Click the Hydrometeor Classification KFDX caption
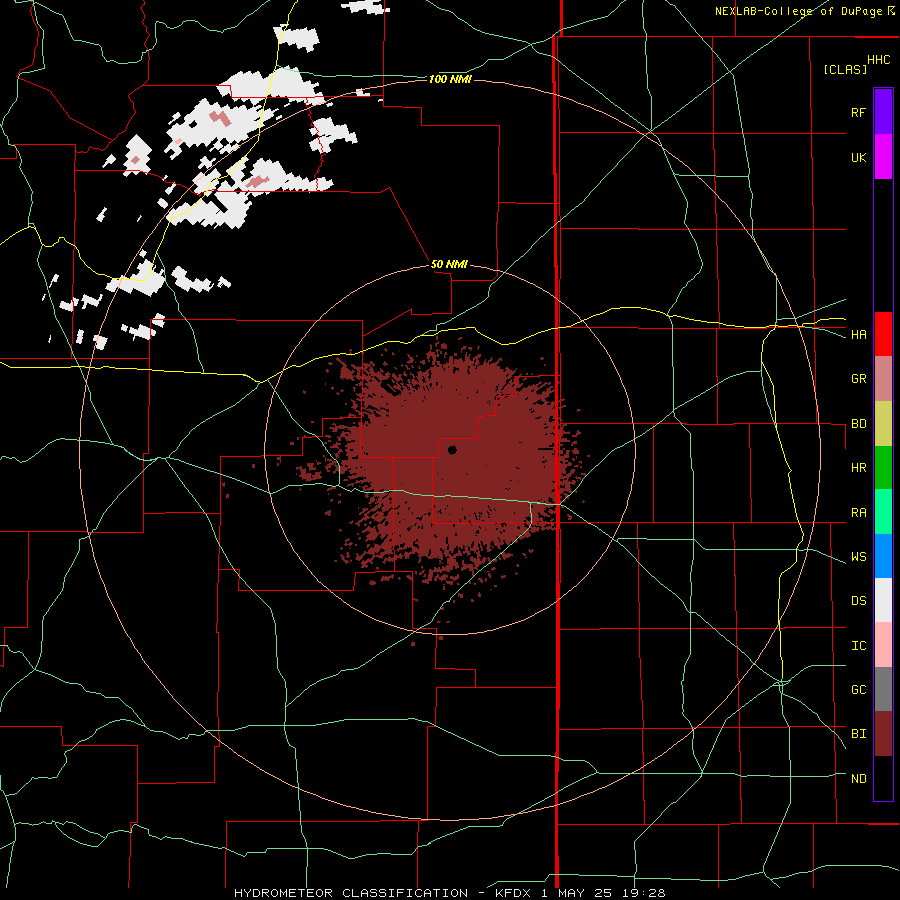Viewport: 900px width, 900px height. (450, 893)
